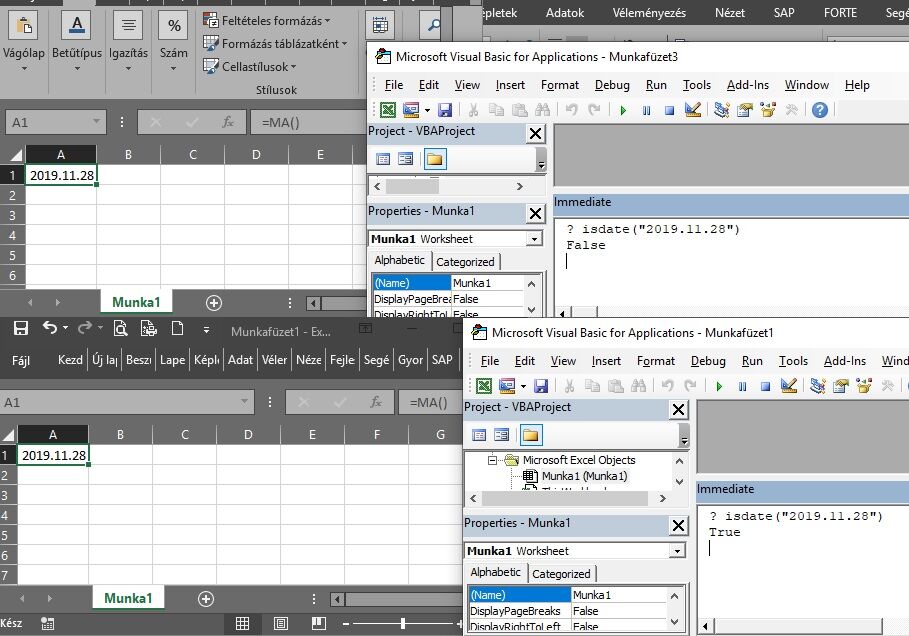Screen dimensions: 909x636
Task: Close Project pane in Munkafüzet1 VBA
Action: click(x=678, y=410)
